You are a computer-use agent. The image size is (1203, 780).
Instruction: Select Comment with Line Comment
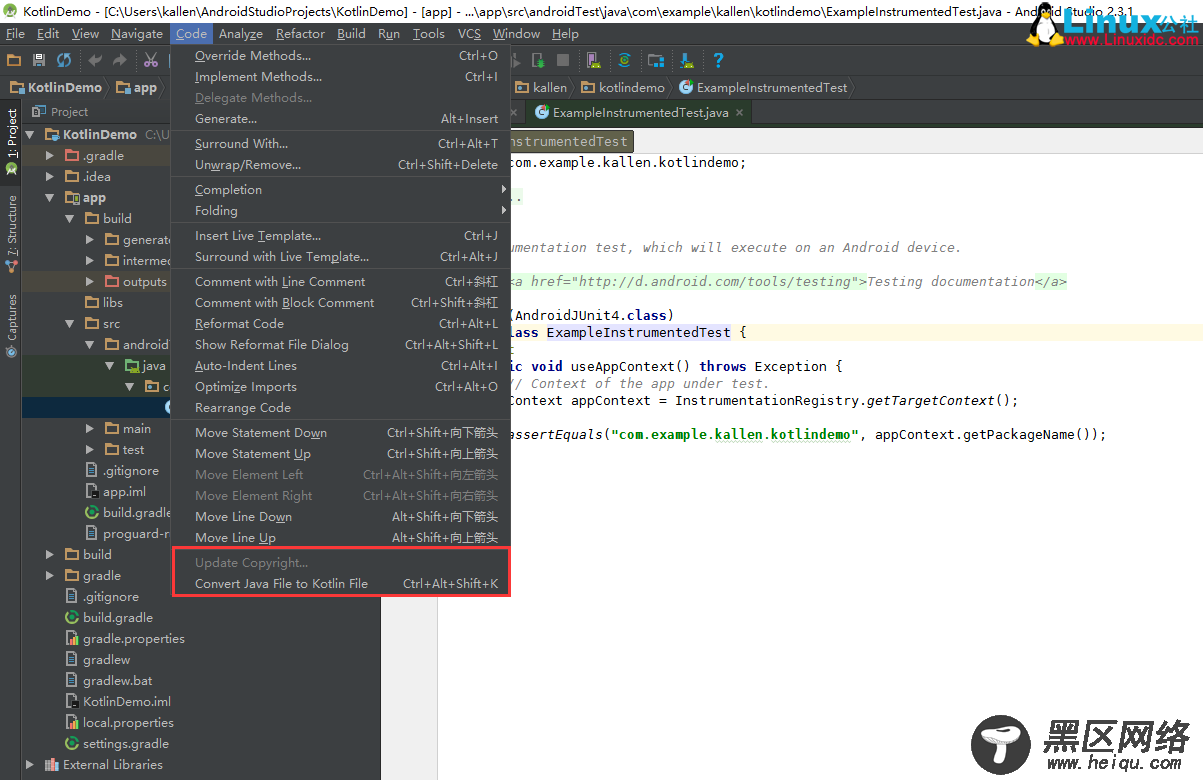pos(340,282)
